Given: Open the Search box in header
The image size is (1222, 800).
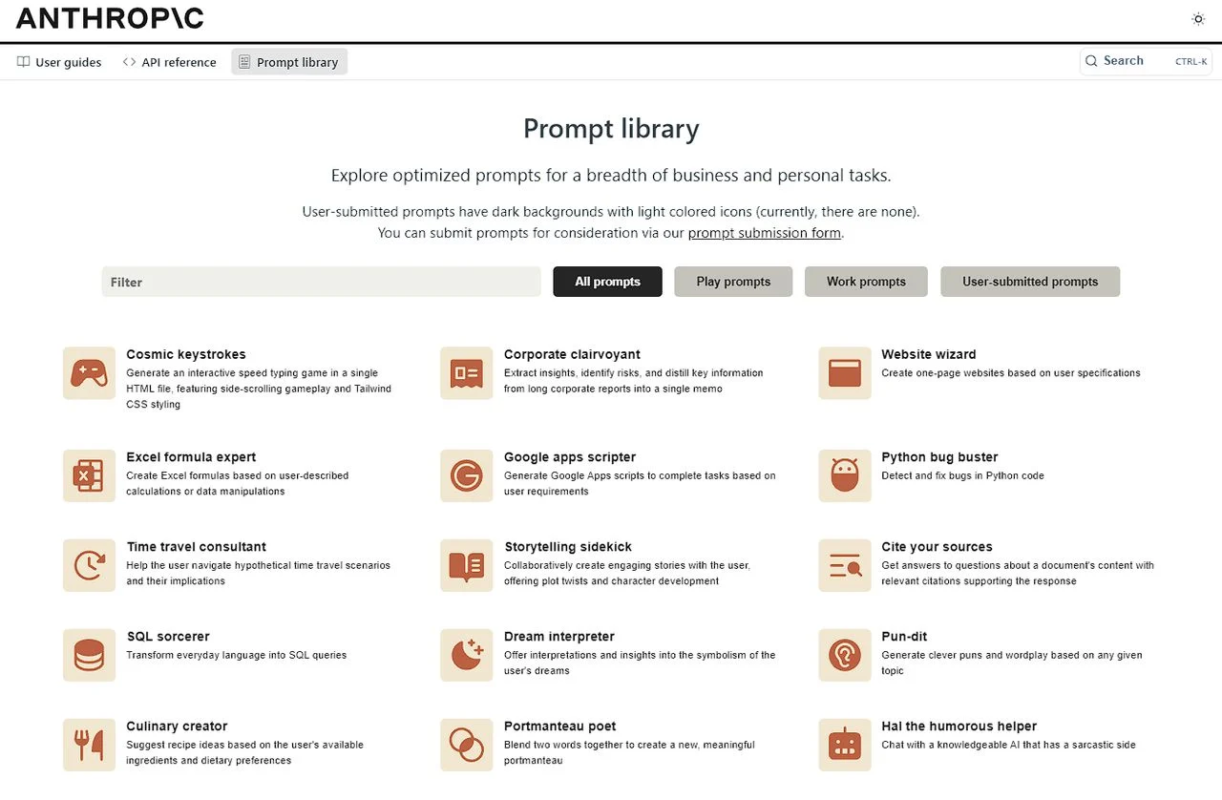Looking at the screenshot, I should click(1146, 61).
